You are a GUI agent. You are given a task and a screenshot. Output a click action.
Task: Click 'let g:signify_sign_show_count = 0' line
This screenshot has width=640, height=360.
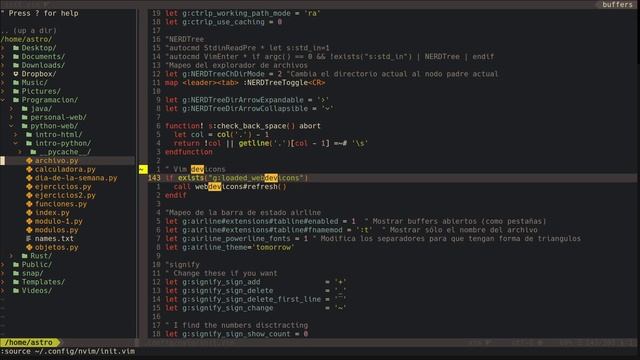click(x=236, y=334)
